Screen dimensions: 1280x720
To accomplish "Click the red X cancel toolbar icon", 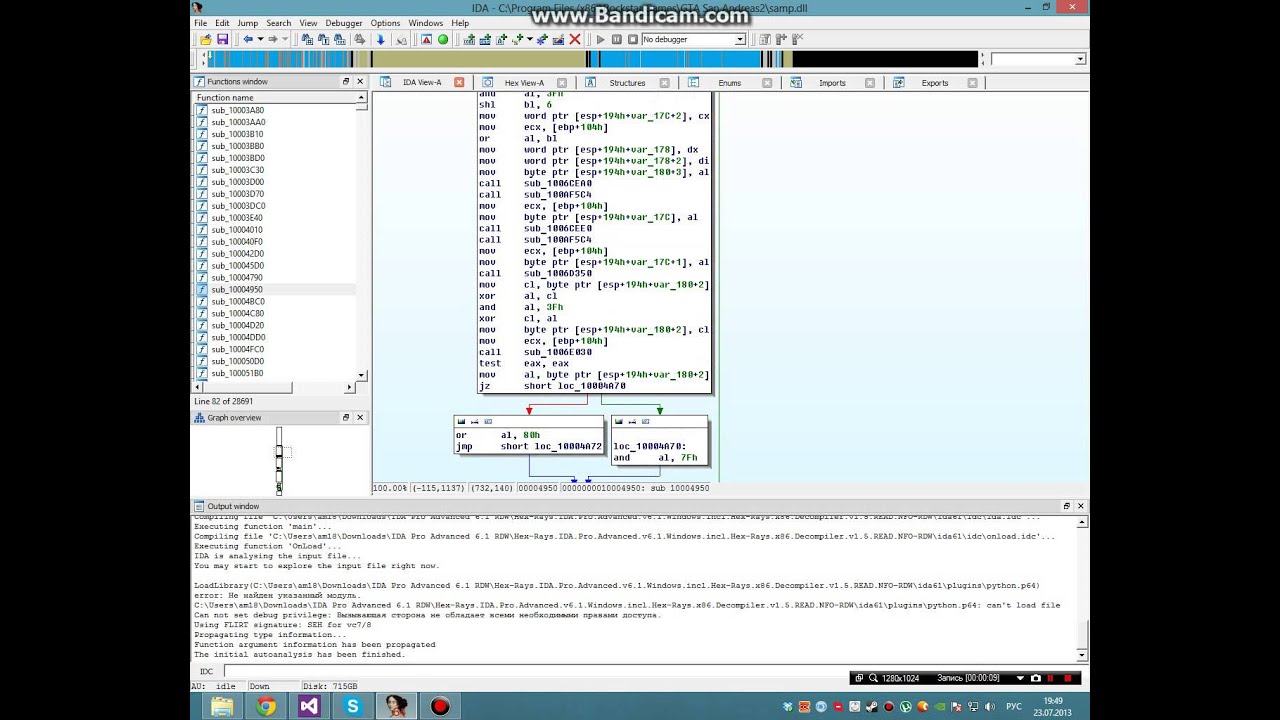I will pyautogui.click(x=575, y=39).
